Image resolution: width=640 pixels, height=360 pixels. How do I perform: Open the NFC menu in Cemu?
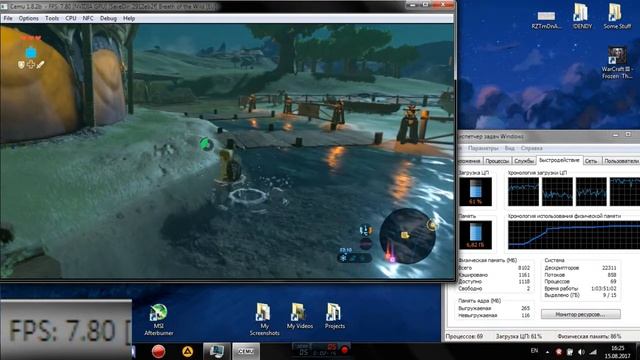tap(88, 18)
